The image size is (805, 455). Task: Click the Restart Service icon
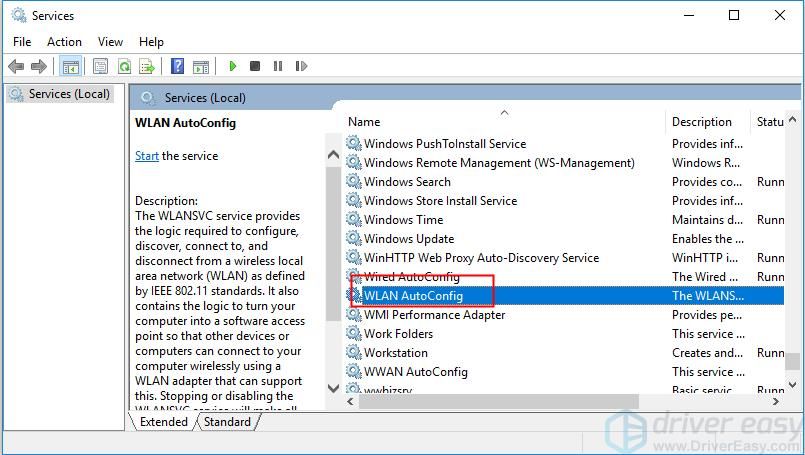pyautogui.click(x=301, y=66)
